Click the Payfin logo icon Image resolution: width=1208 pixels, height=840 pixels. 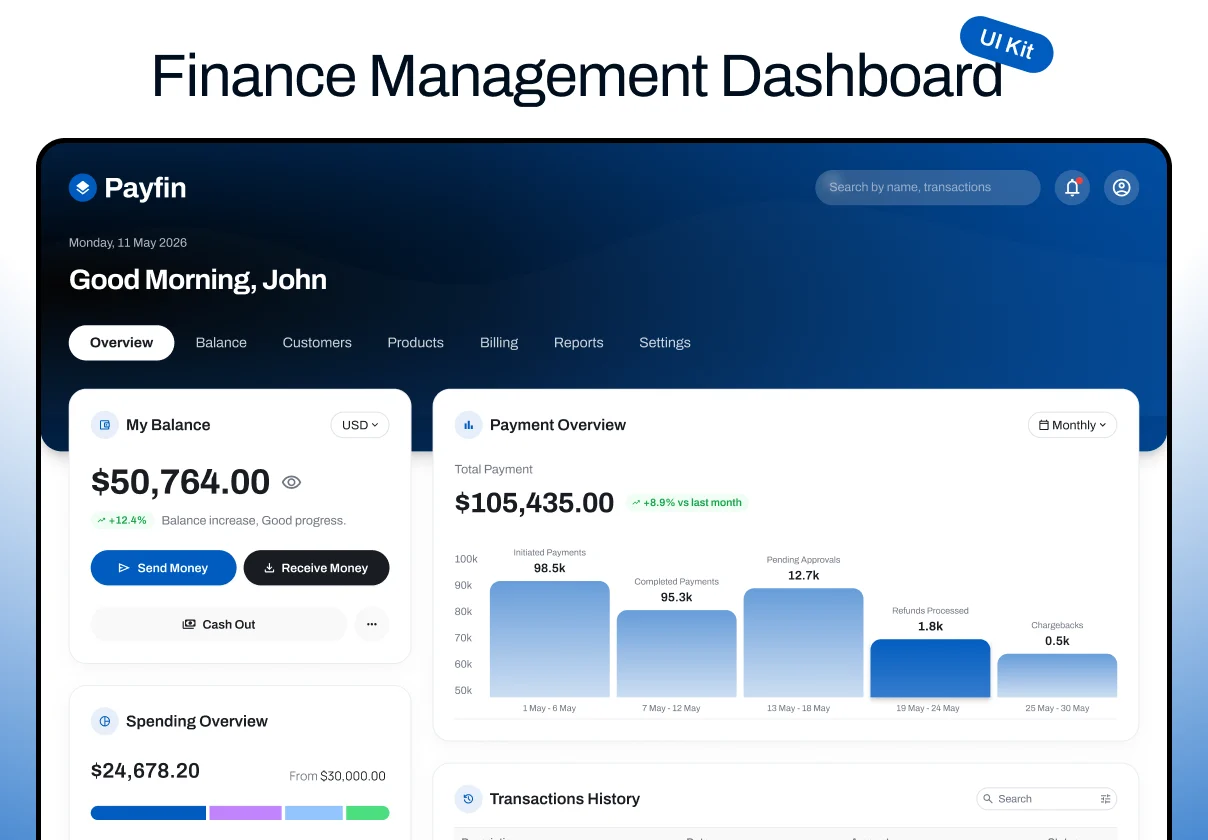click(x=82, y=187)
